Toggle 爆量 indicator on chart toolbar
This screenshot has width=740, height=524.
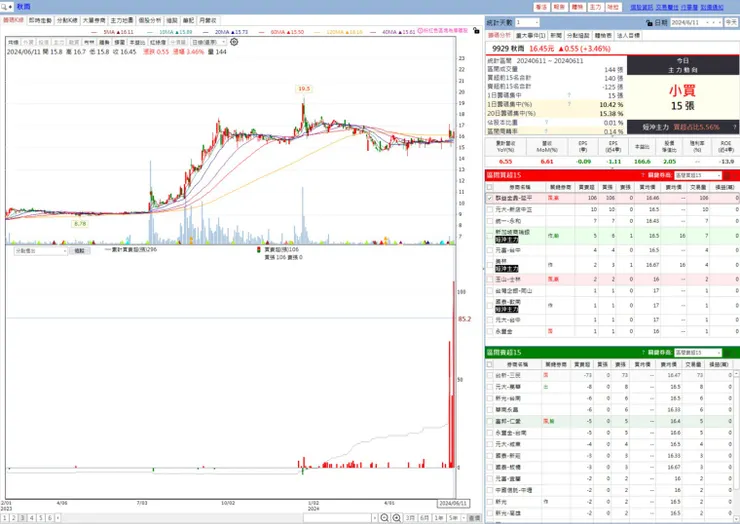pyautogui.click(x=119, y=42)
